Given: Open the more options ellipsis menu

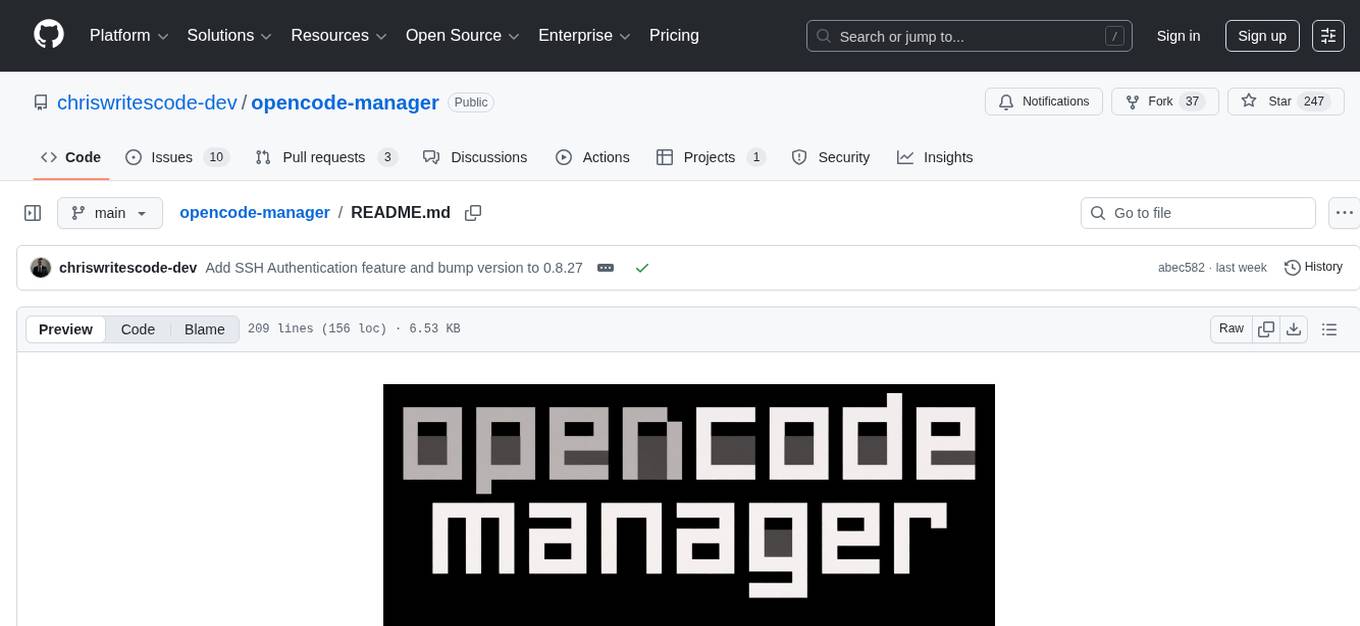Looking at the screenshot, I should [1344, 212].
